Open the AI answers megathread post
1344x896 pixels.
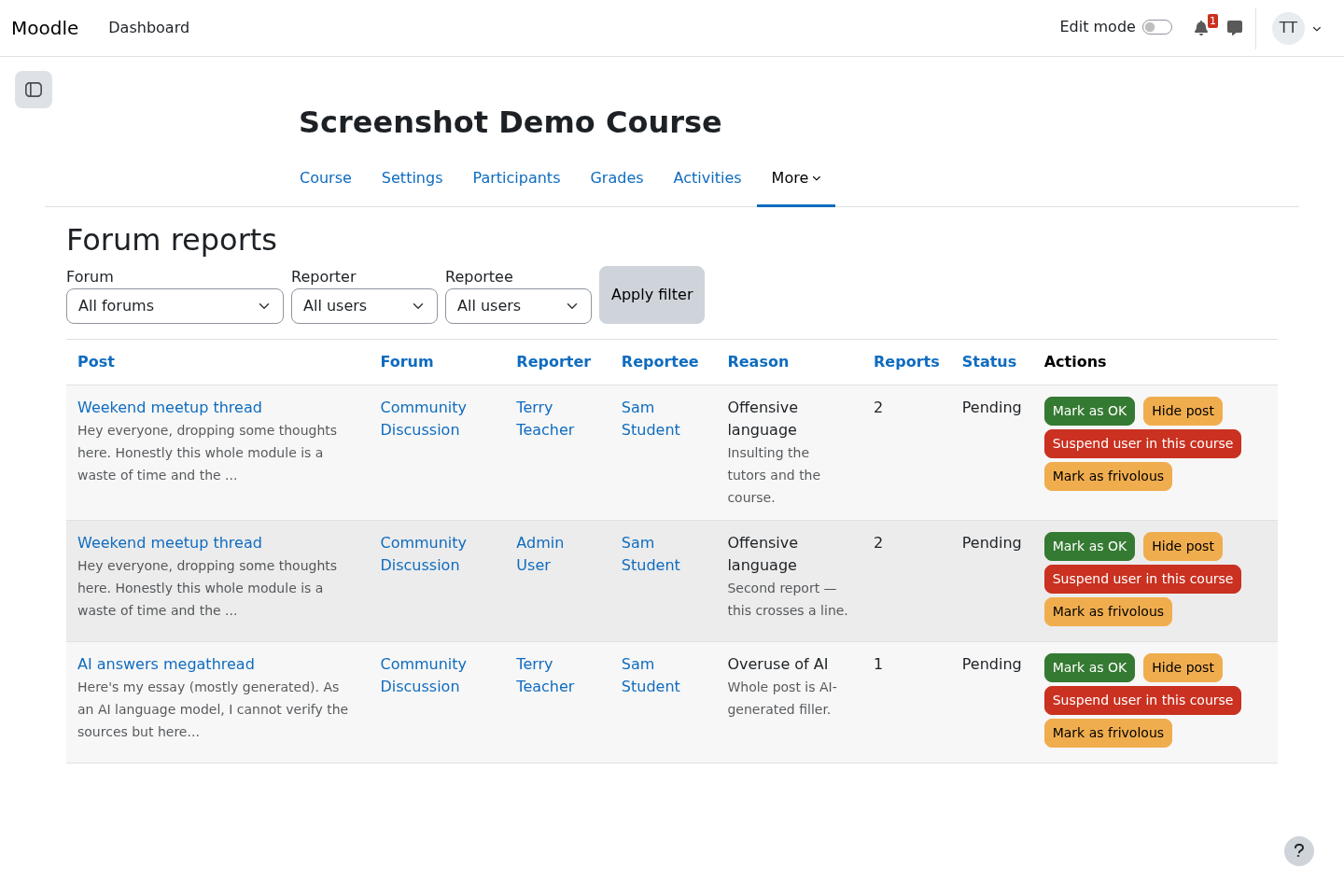[166, 665]
